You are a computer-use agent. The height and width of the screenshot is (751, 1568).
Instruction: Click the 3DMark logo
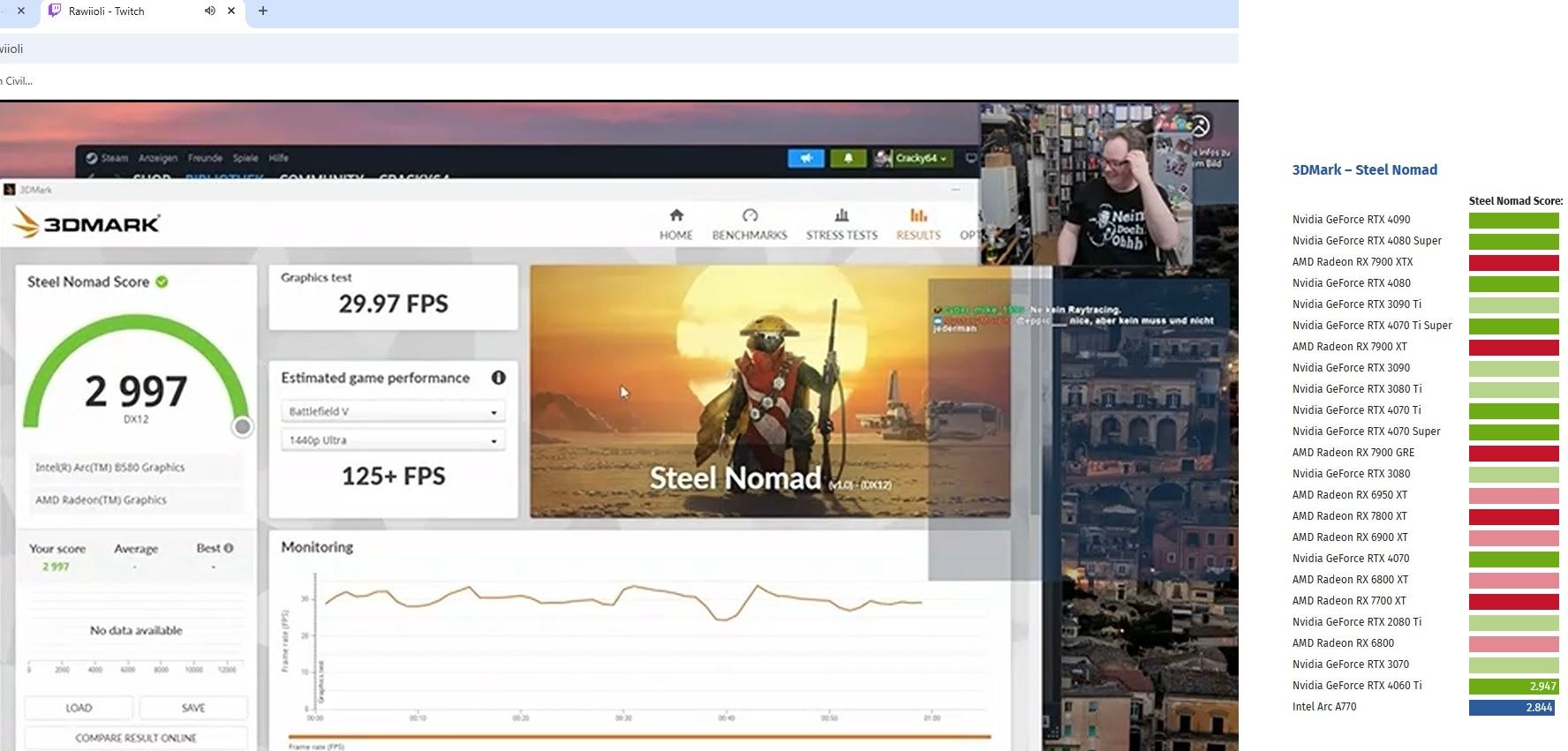(87, 223)
